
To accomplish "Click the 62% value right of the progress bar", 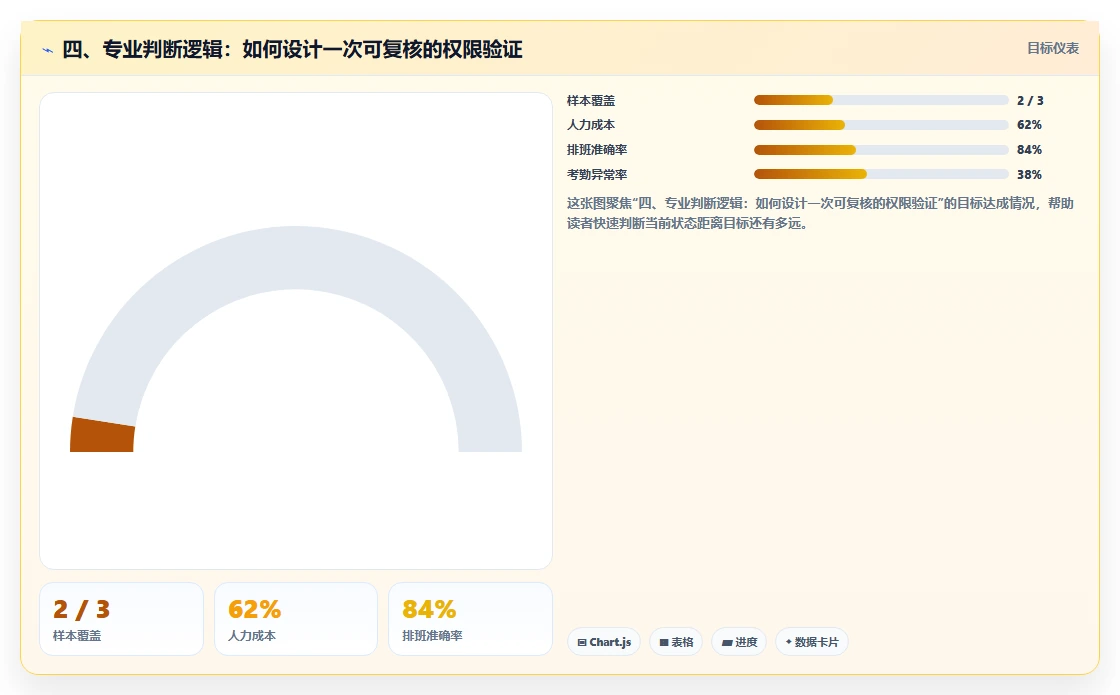I will coord(1029,125).
